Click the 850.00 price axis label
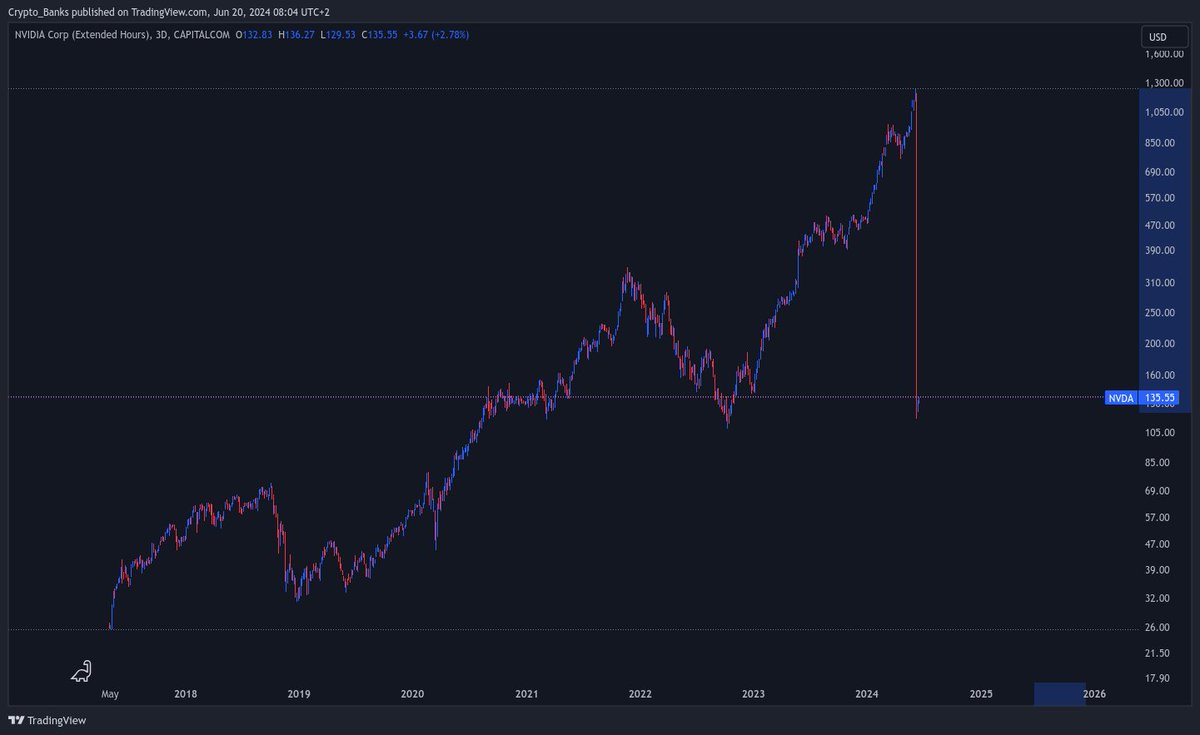1200x735 pixels. 1160,143
